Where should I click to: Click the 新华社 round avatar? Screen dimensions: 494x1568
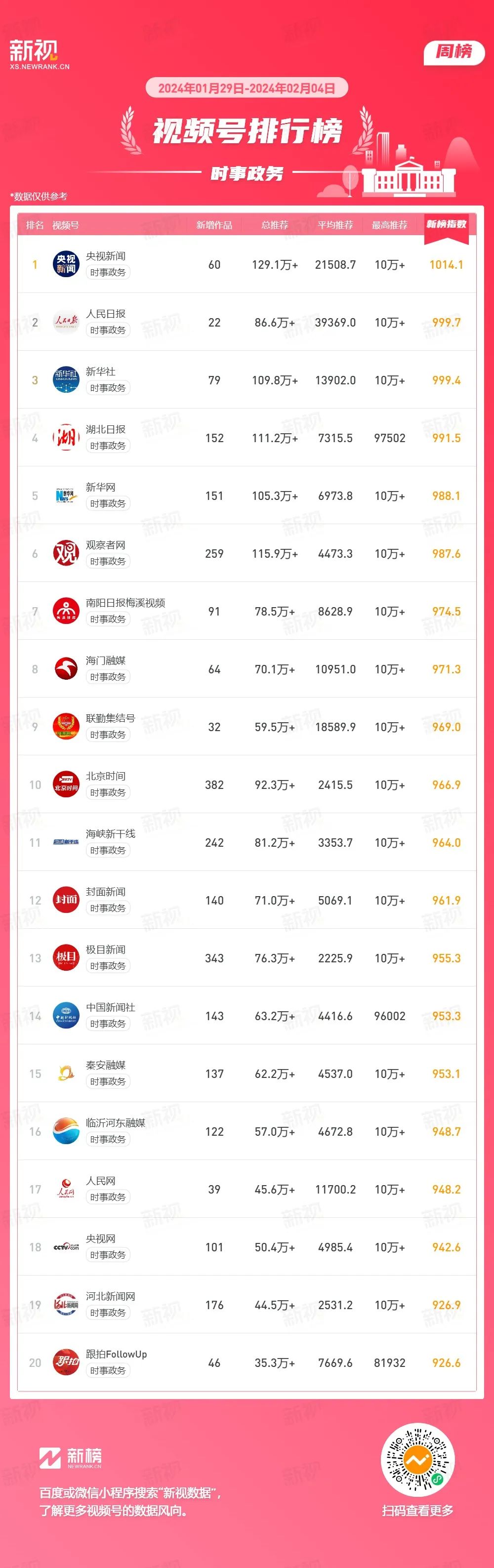[x=66, y=380]
